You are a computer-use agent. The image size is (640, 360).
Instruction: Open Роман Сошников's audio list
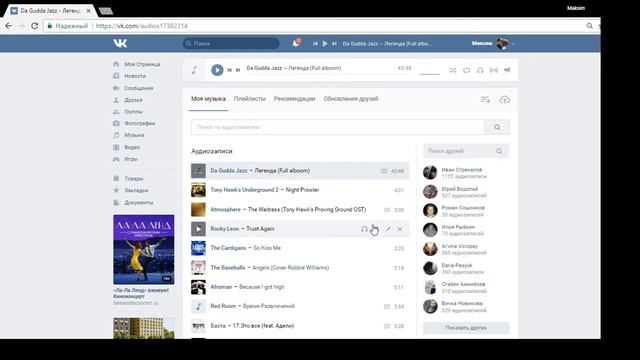tap(463, 208)
